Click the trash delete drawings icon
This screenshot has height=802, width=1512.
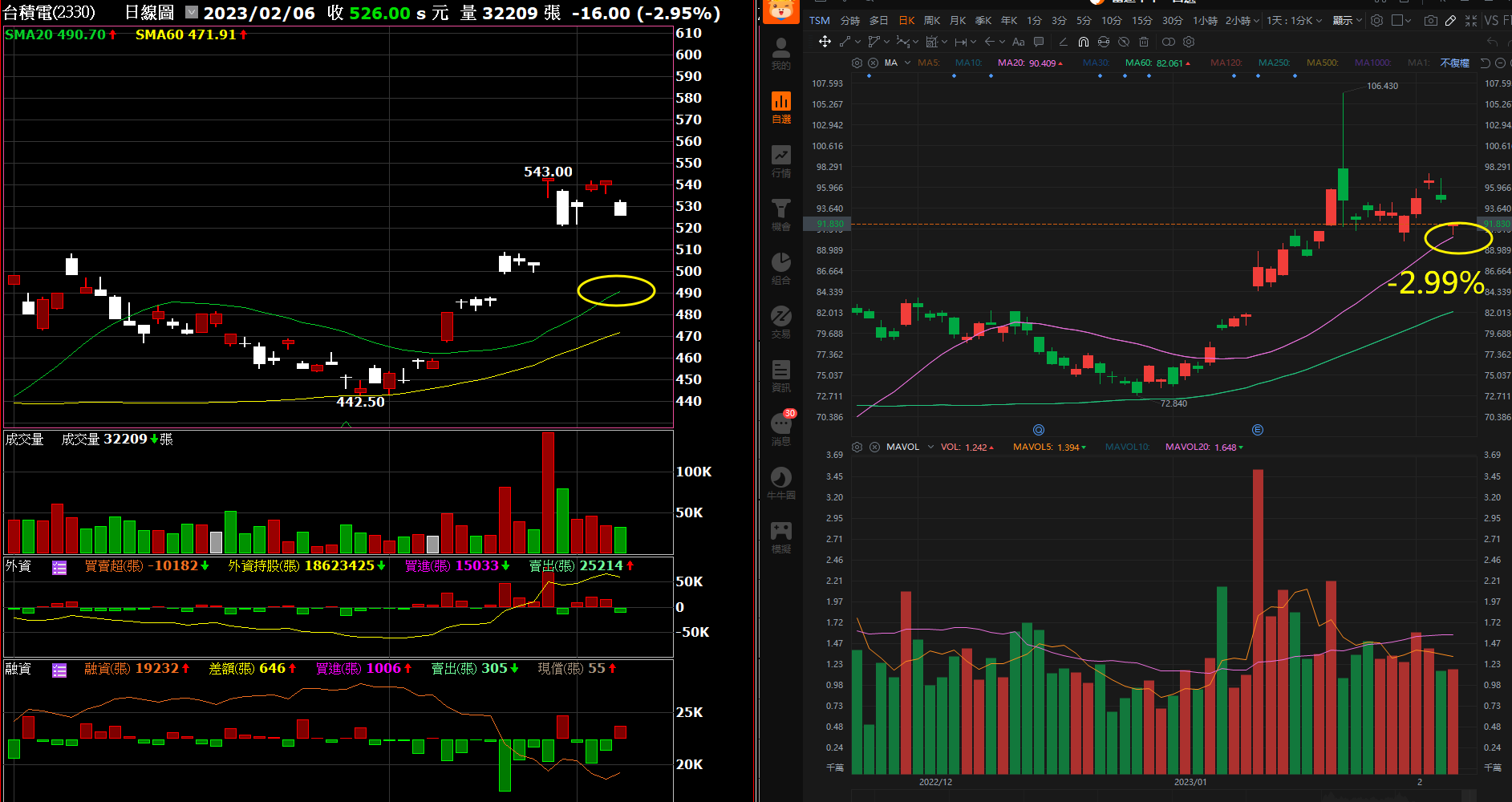point(1144,42)
